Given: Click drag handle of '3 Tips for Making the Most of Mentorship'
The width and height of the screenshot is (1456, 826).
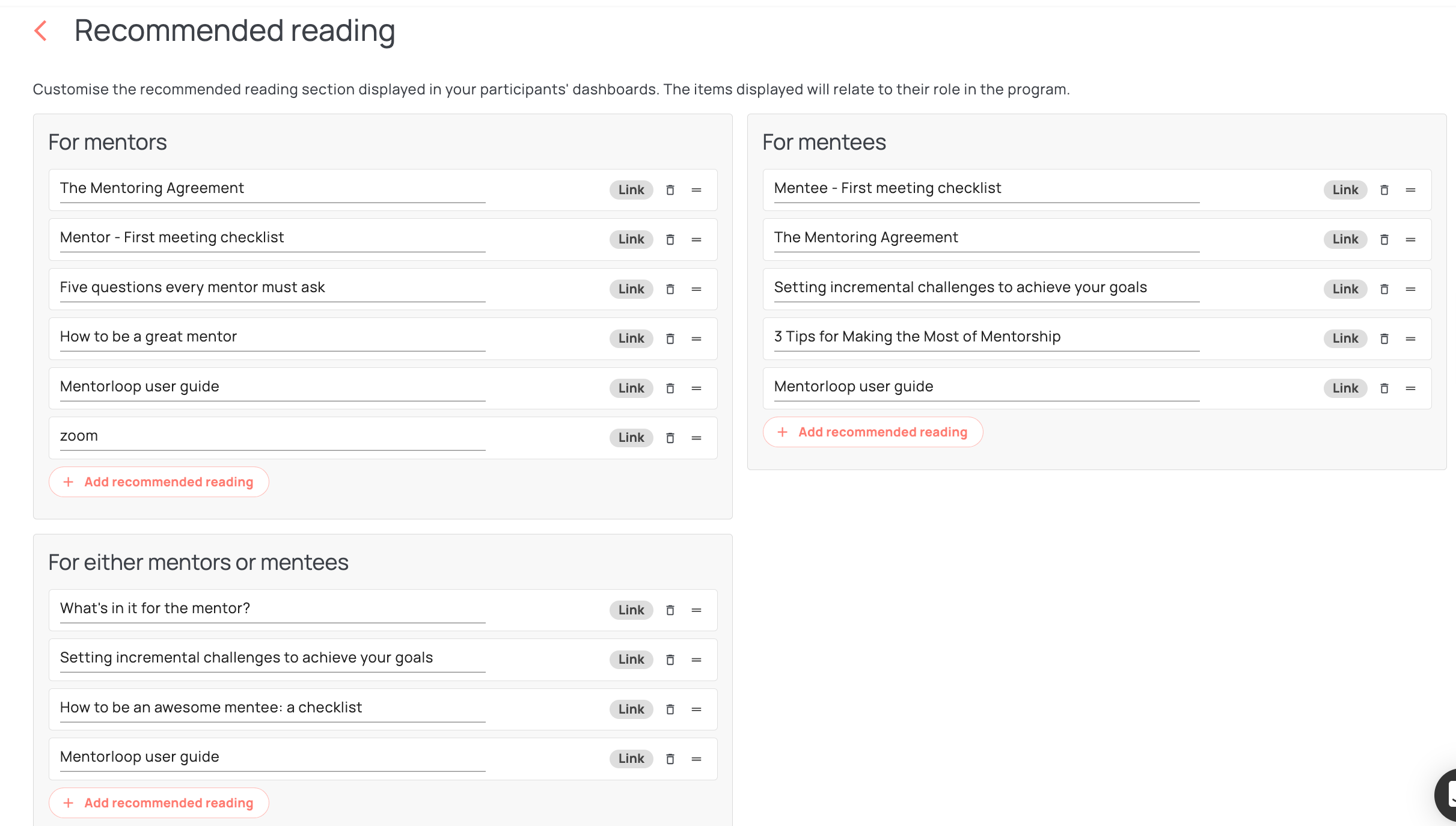Looking at the screenshot, I should coord(1411,338).
